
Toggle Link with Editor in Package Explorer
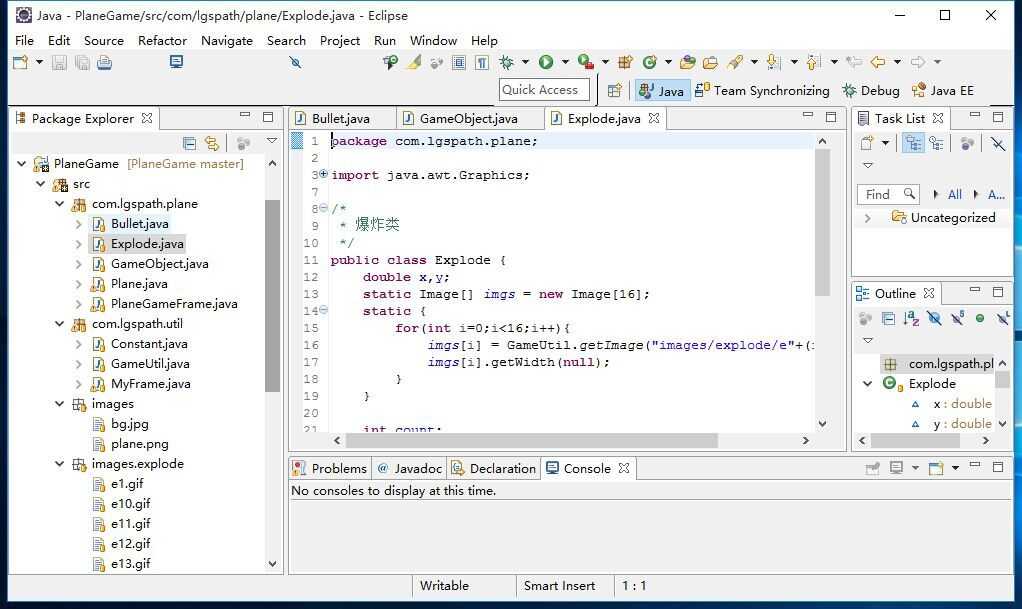coord(212,143)
